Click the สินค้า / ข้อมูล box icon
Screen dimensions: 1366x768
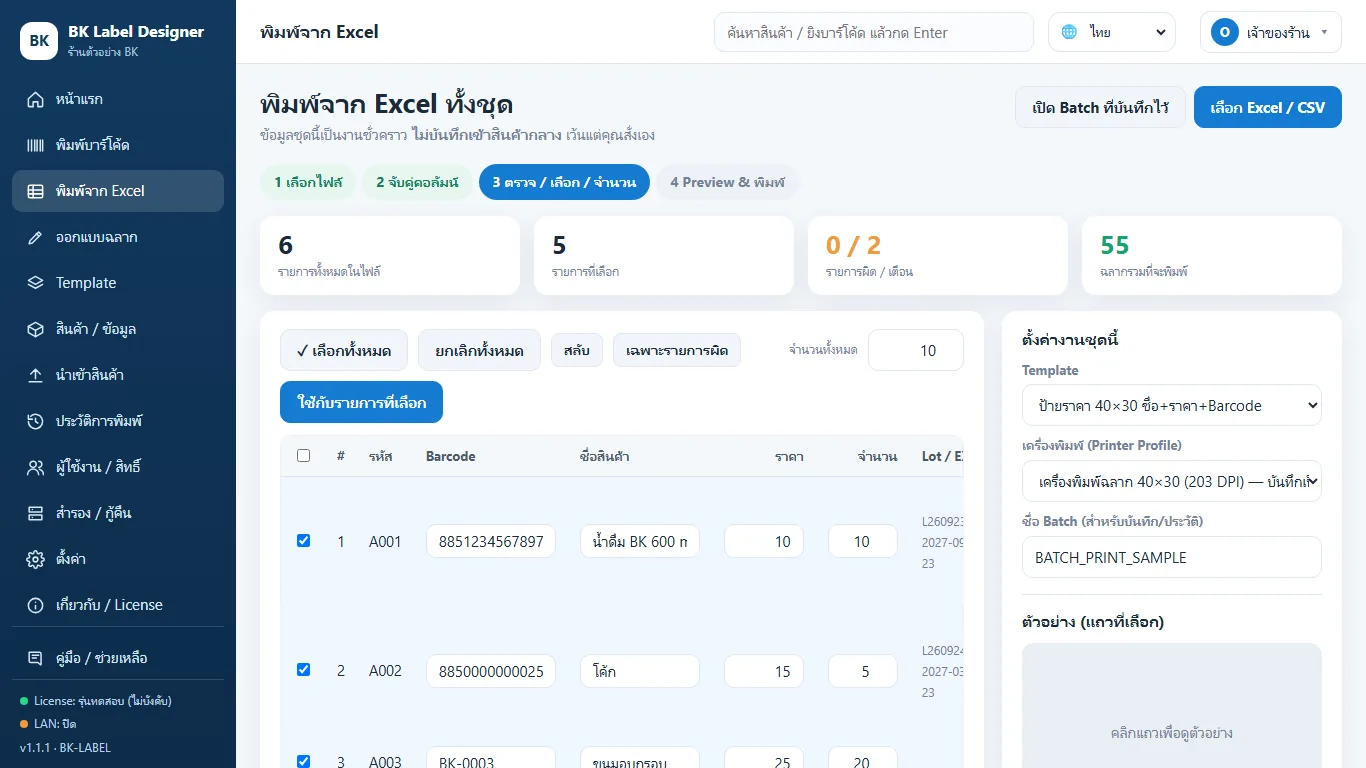pos(36,329)
